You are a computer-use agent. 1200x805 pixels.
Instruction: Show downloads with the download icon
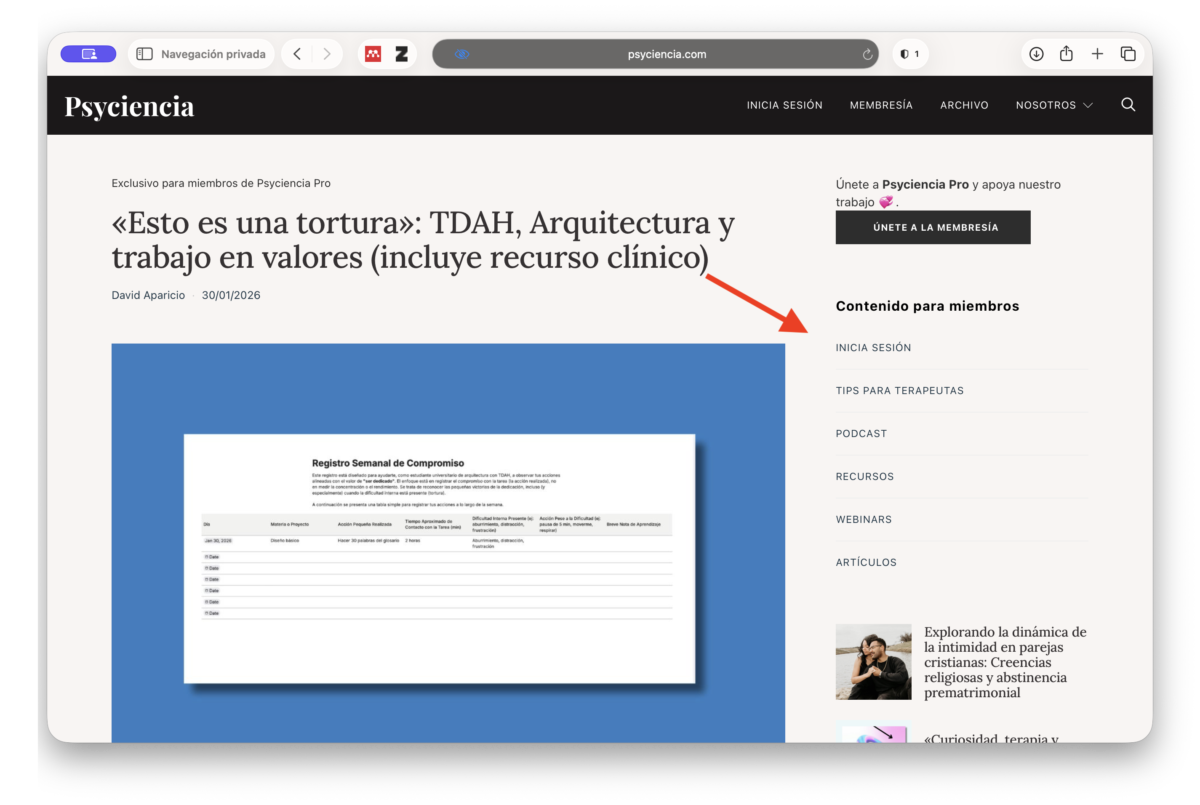click(x=1036, y=54)
